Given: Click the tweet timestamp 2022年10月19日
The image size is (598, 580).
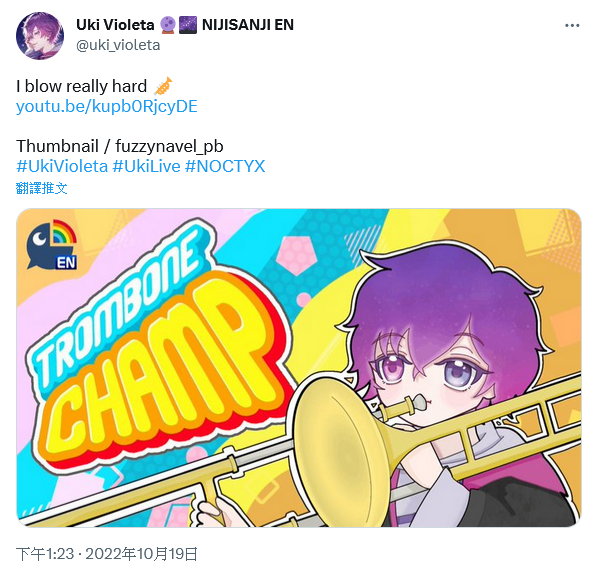Looking at the screenshot, I should (141, 554).
